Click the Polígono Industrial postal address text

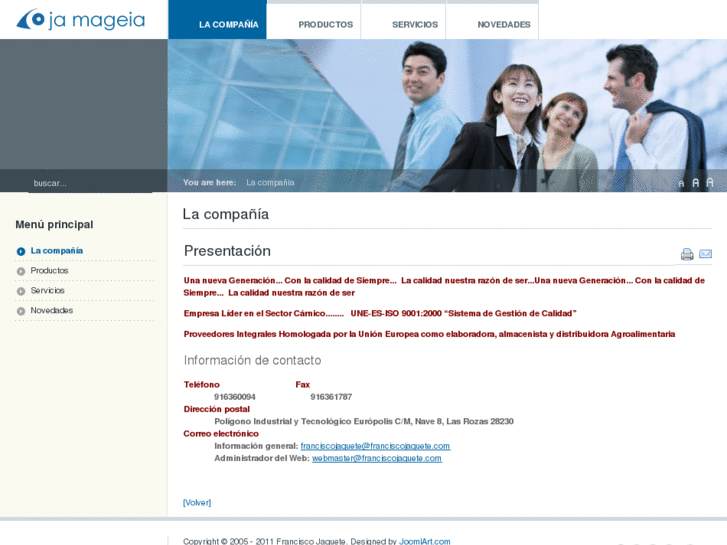(x=364, y=421)
